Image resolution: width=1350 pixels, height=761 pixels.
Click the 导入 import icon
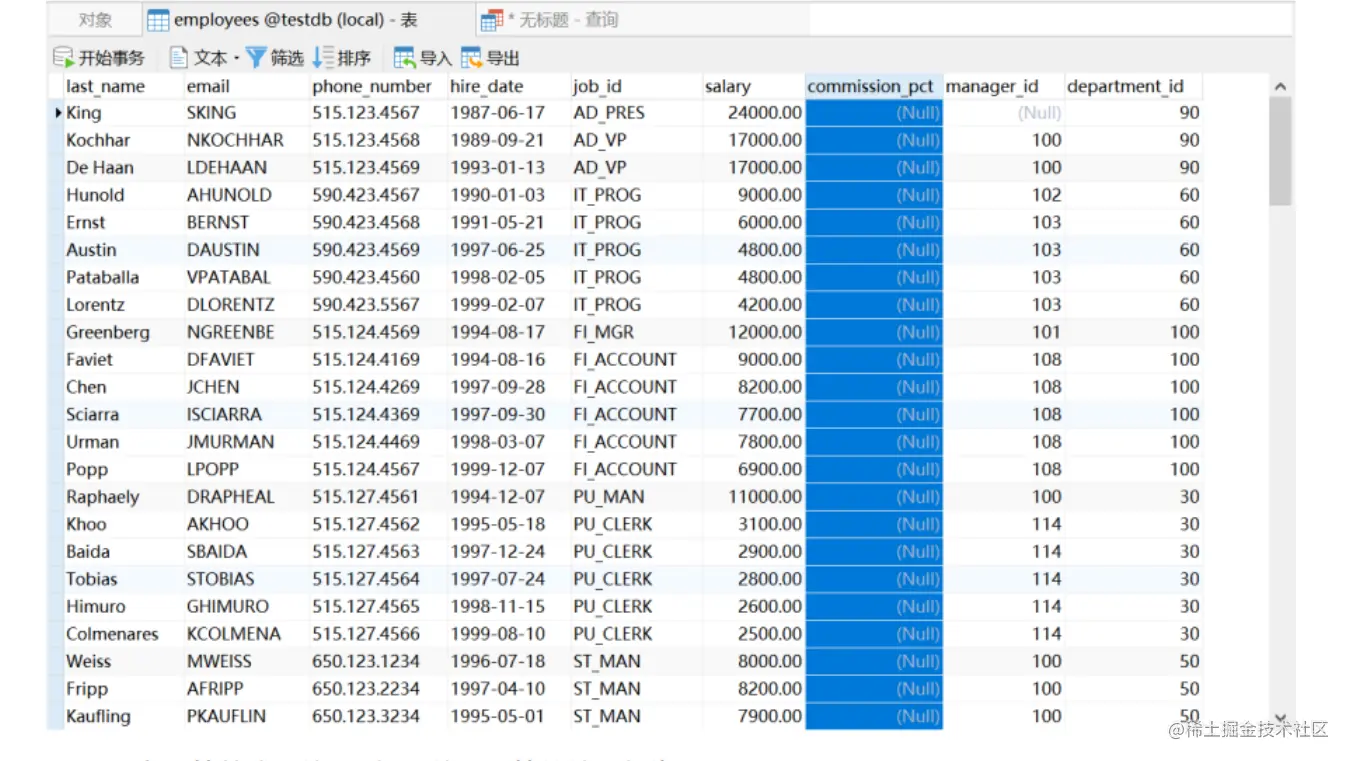(404, 57)
